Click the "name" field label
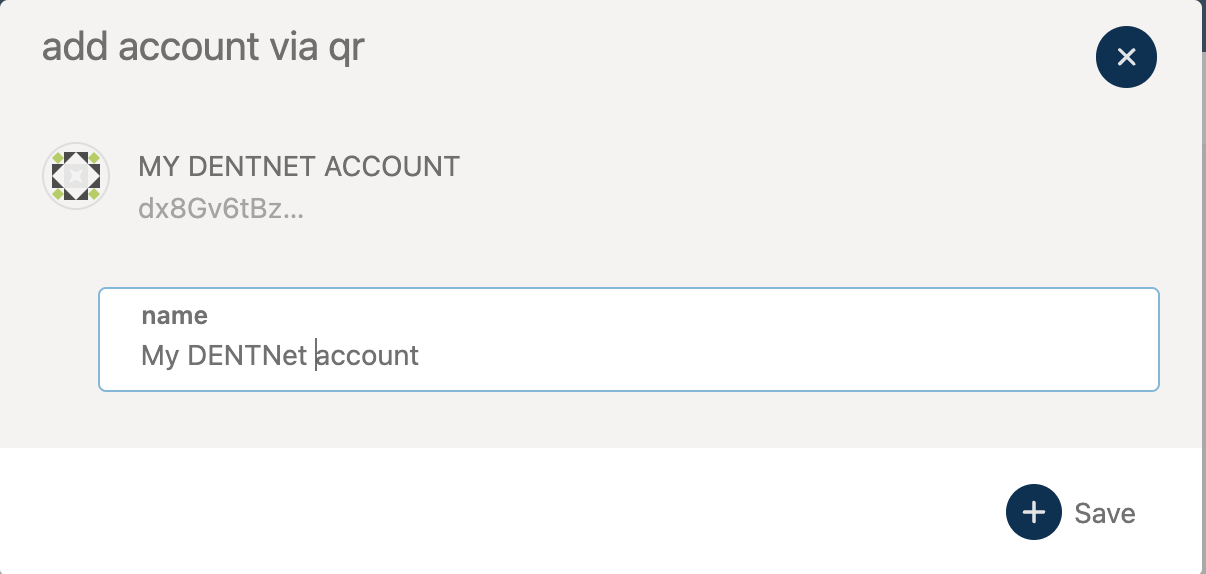 point(175,316)
